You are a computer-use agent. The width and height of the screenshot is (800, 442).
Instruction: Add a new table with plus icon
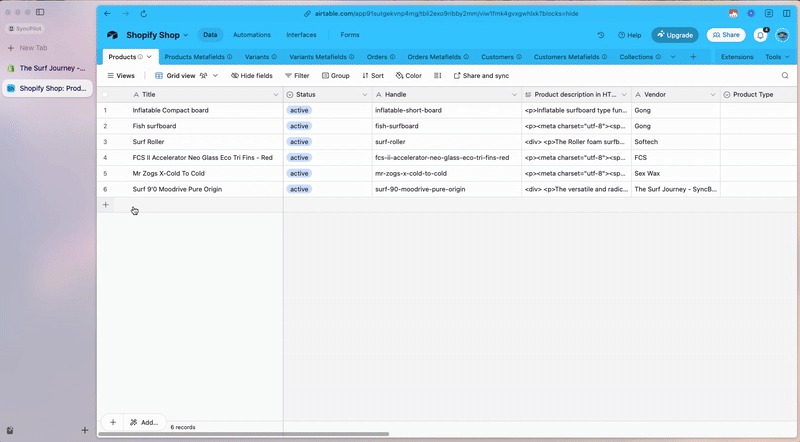(693, 57)
